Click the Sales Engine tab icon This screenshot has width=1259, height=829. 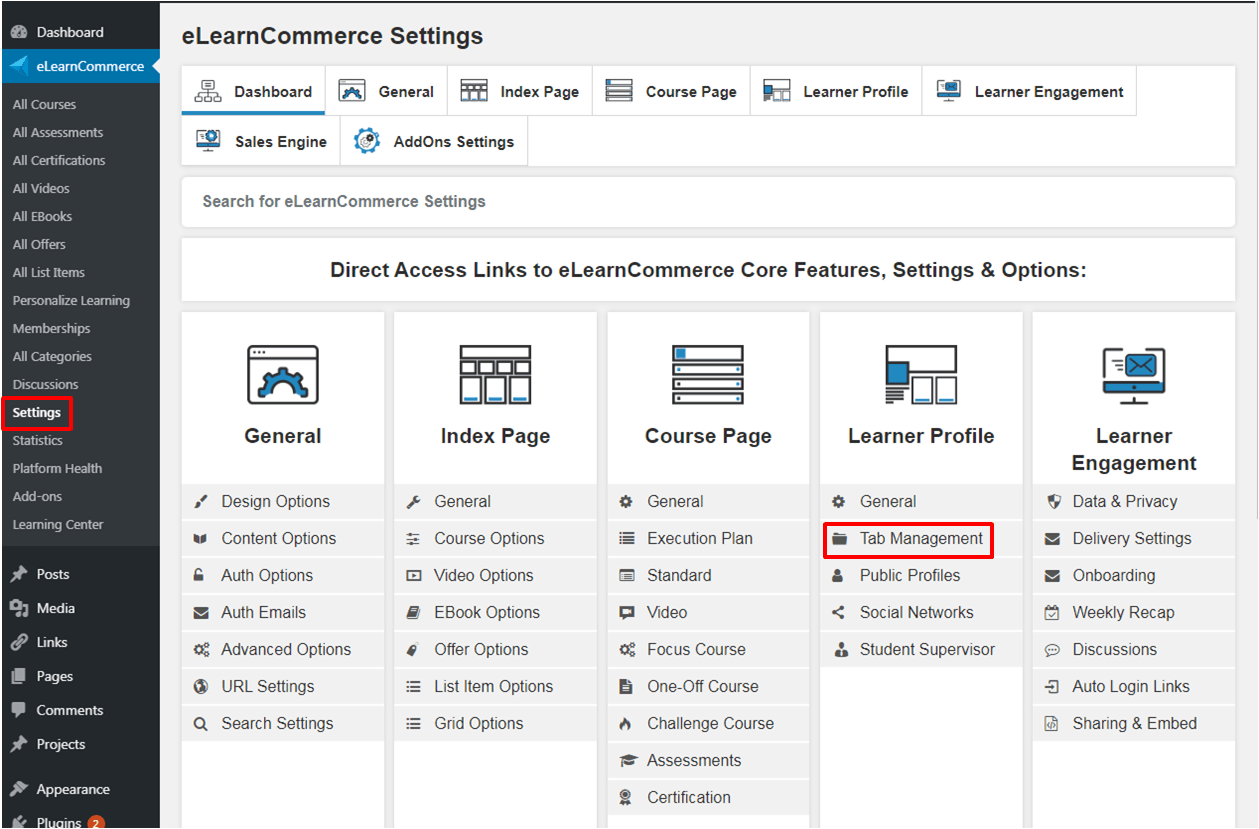pos(209,141)
